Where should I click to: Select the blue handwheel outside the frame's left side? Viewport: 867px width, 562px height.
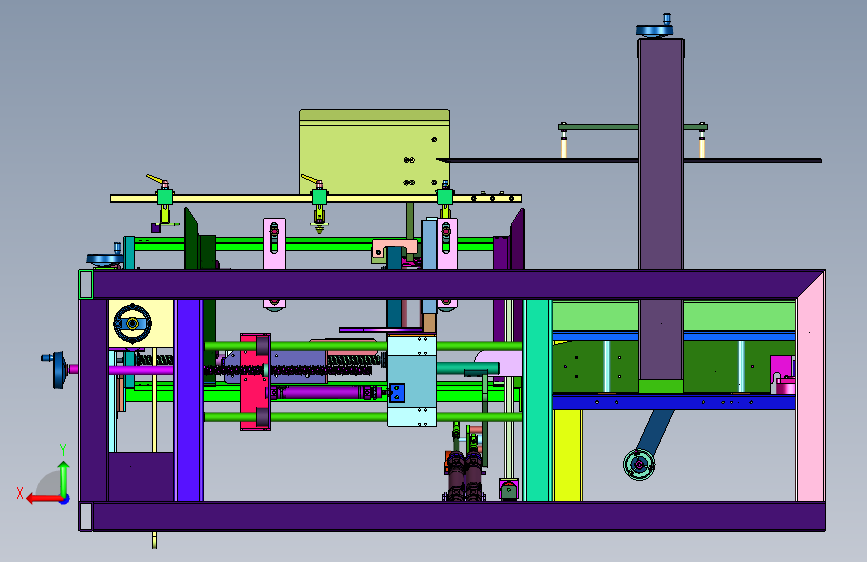coord(59,370)
